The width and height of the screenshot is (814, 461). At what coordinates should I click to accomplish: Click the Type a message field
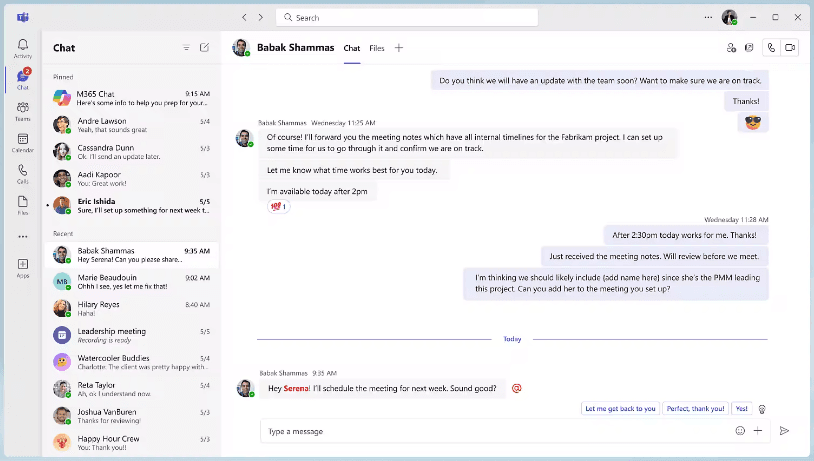point(490,431)
